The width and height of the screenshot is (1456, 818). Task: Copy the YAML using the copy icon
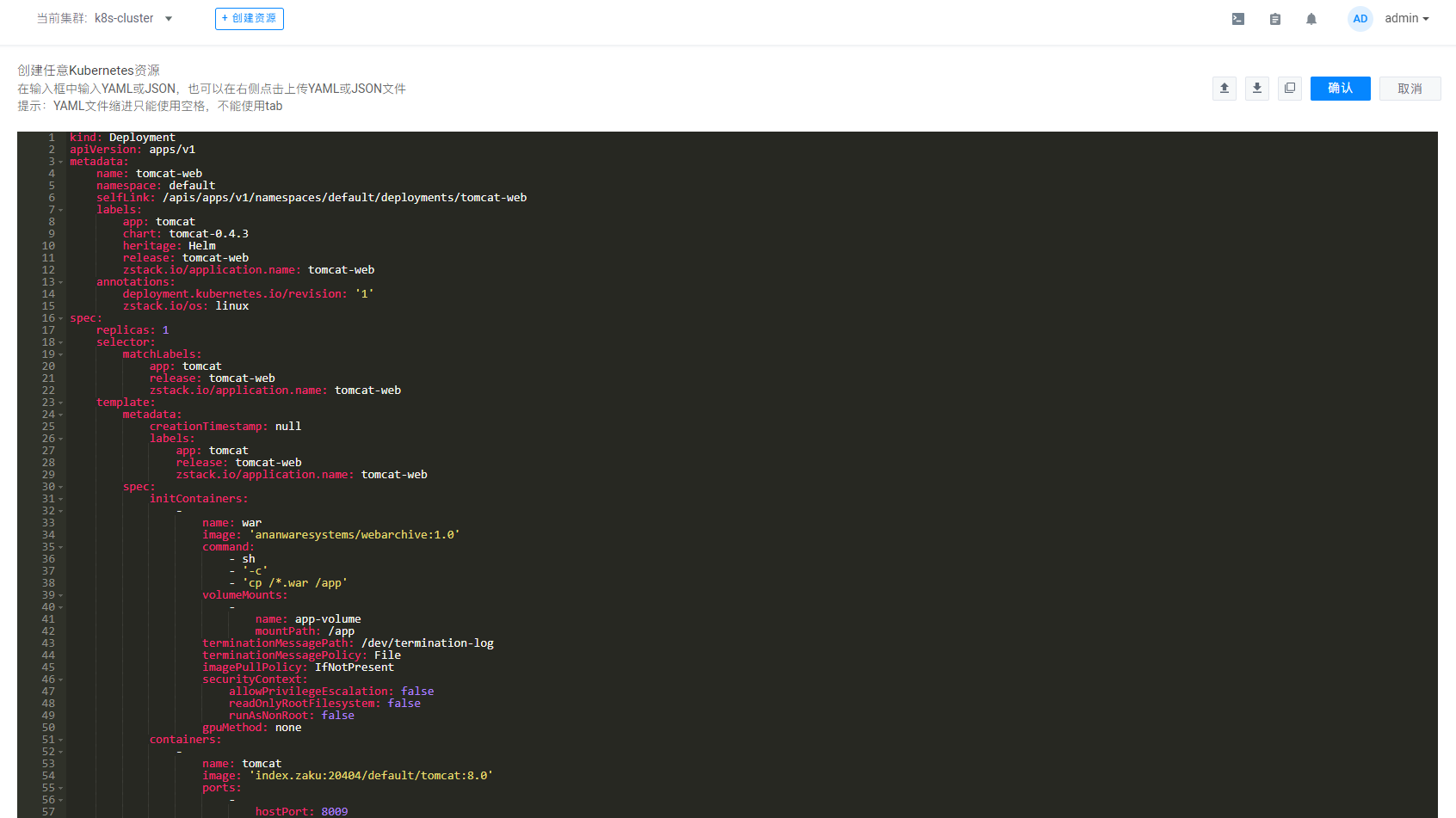click(1289, 88)
